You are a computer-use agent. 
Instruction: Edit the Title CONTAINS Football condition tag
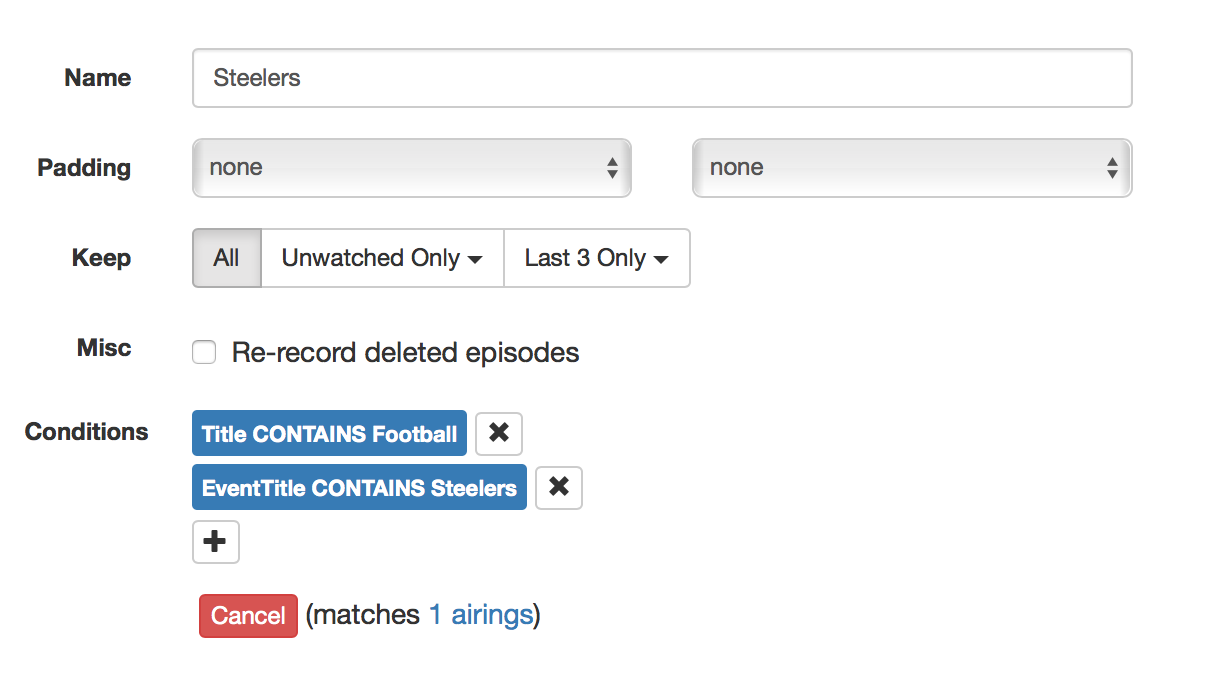click(x=329, y=434)
